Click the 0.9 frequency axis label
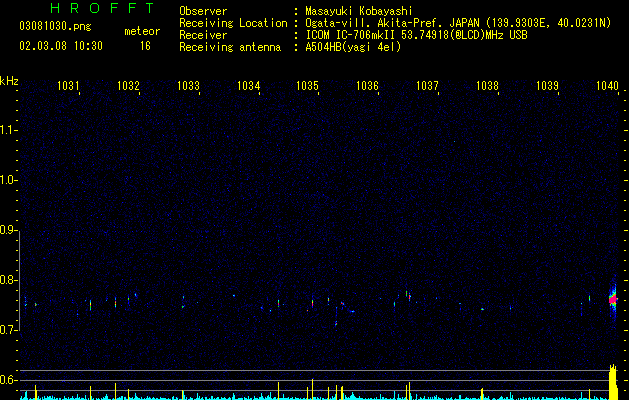 [x=8, y=230]
